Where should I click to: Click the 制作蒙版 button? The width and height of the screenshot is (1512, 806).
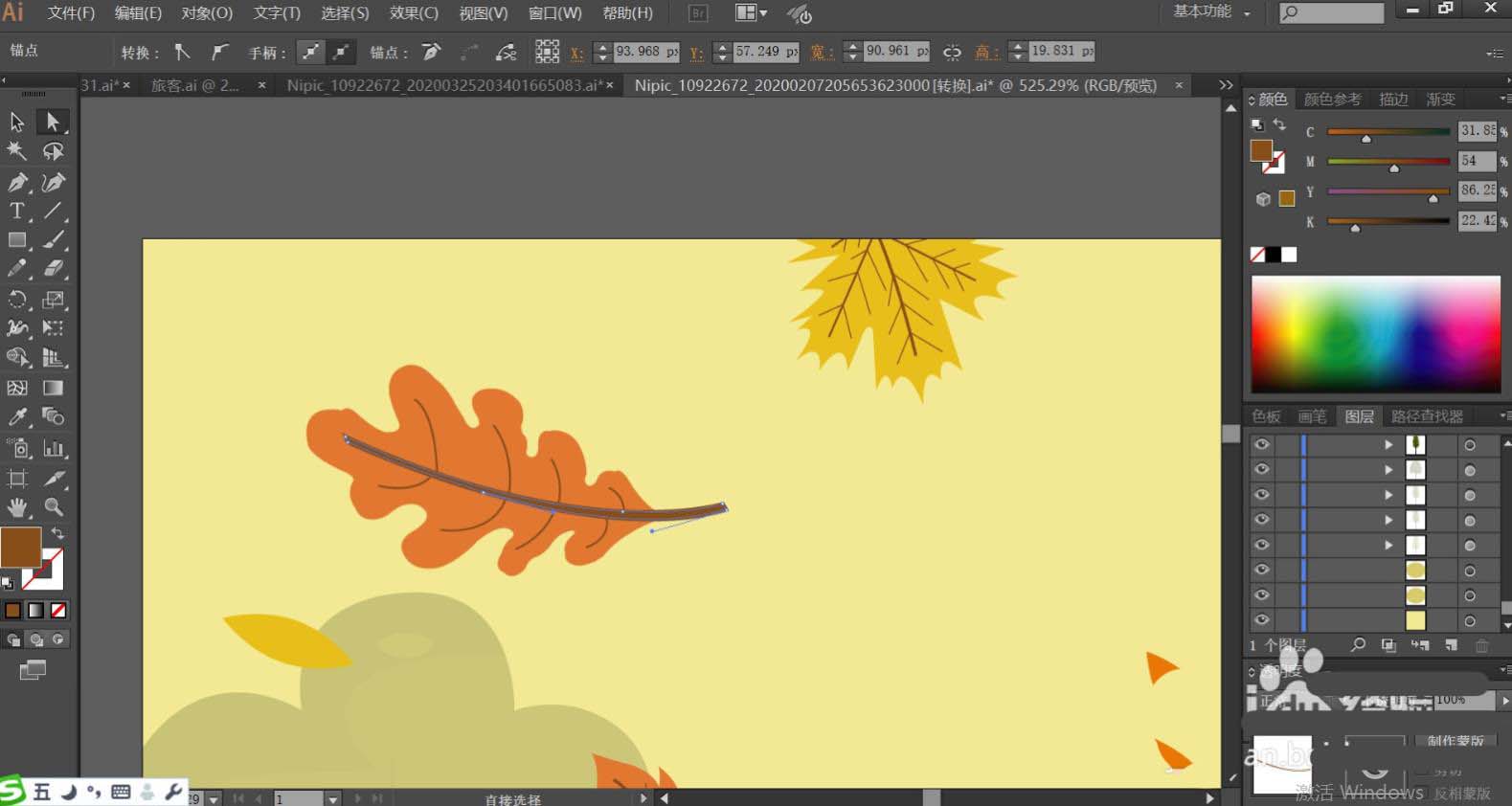tap(1455, 741)
